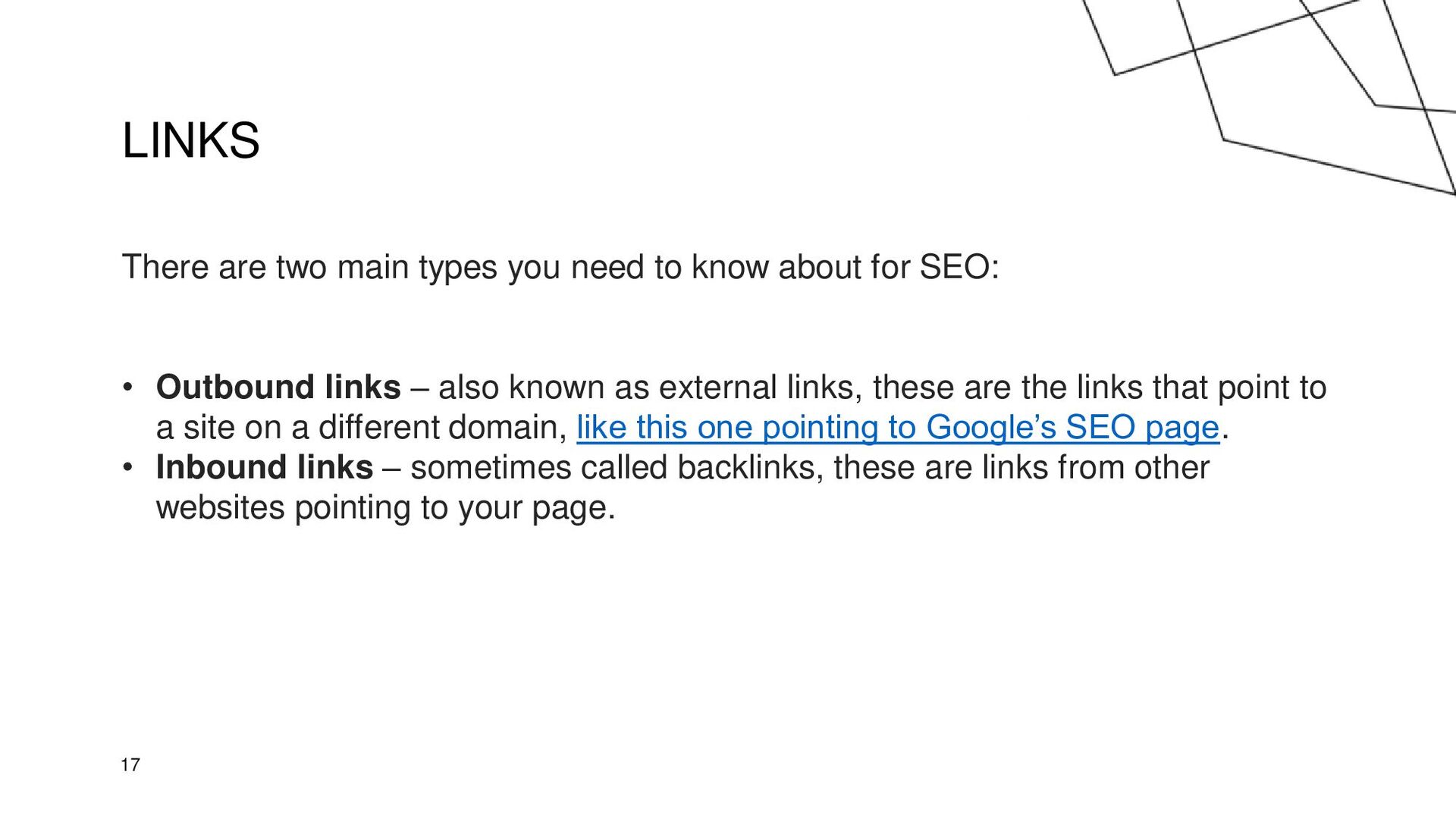The height and width of the screenshot is (819, 1456).
Task: Click the phrase external links
Action: (761, 388)
